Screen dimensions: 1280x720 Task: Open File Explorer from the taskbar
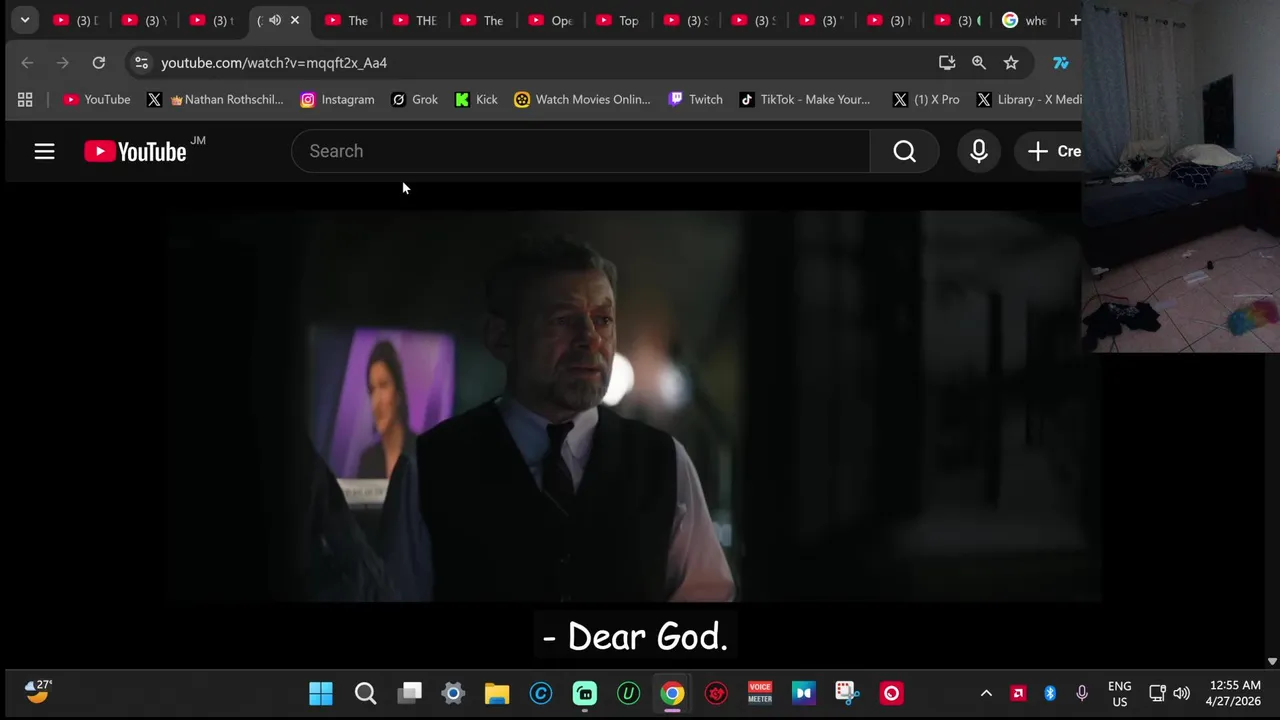pos(497,693)
